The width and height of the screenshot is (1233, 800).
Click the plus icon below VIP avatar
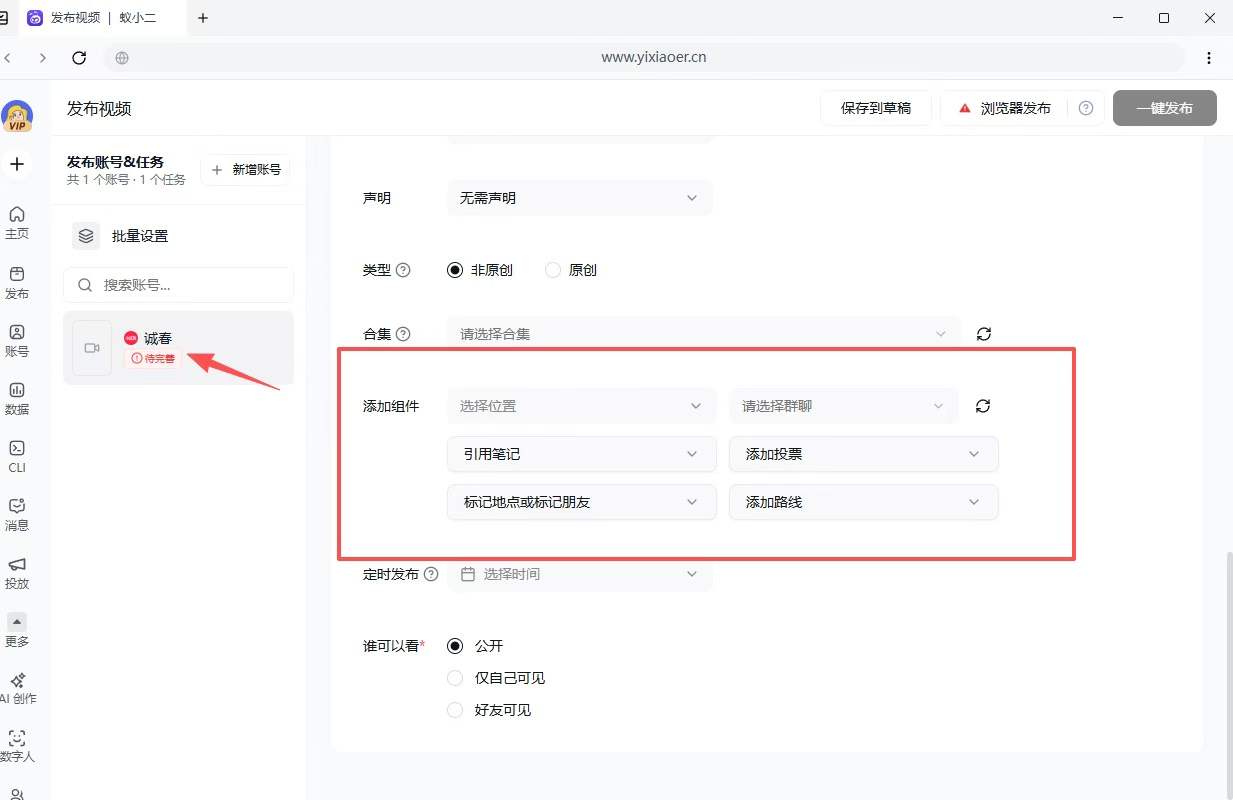coord(17,164)
